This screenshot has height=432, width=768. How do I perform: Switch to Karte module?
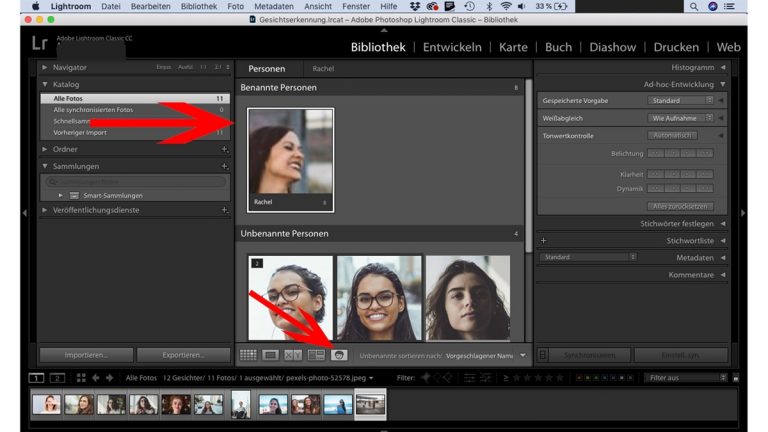pos(513,47)
